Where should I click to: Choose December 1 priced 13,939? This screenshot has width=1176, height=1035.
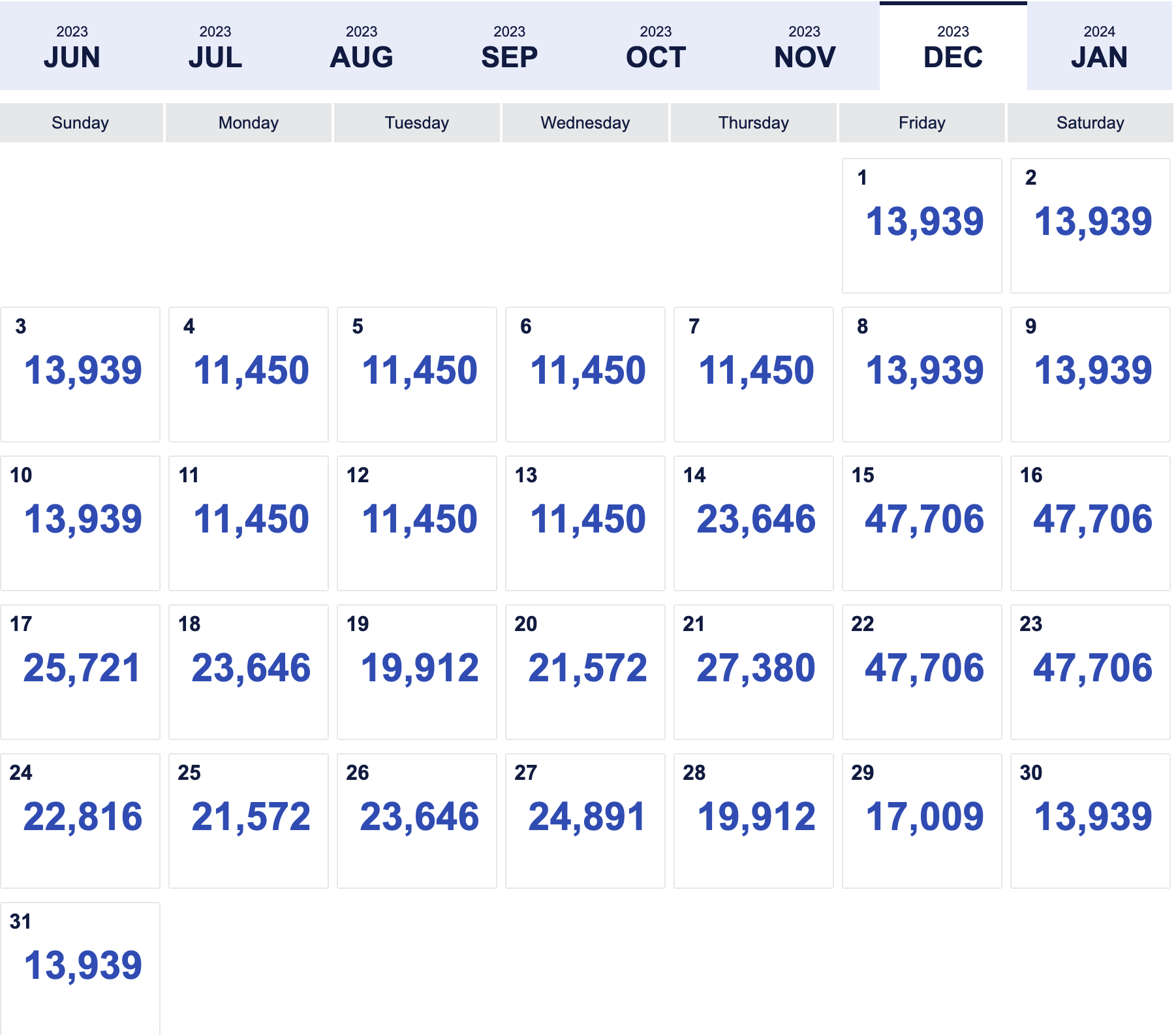pos(922,226)
